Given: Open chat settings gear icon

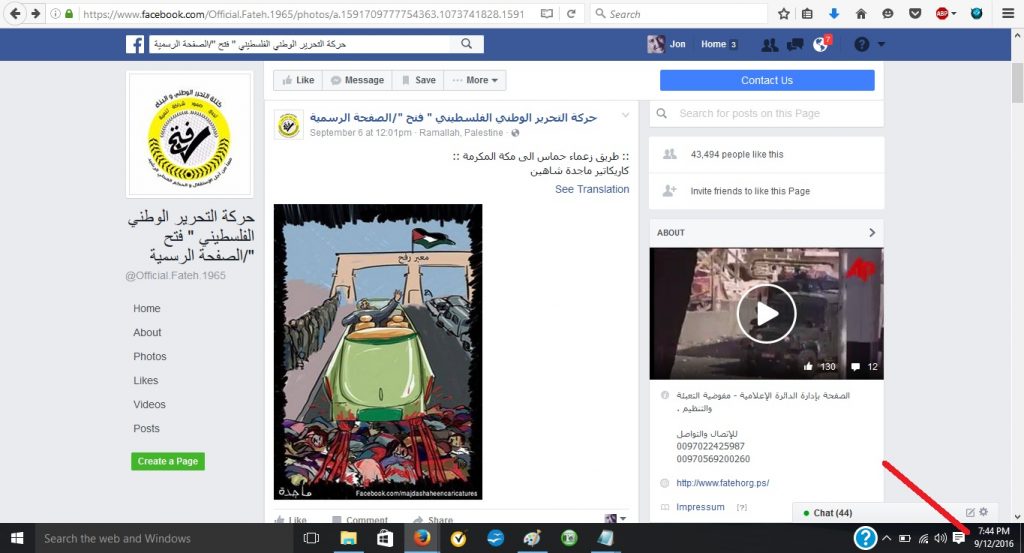Looking at the screenshot, I should (984, 513).
